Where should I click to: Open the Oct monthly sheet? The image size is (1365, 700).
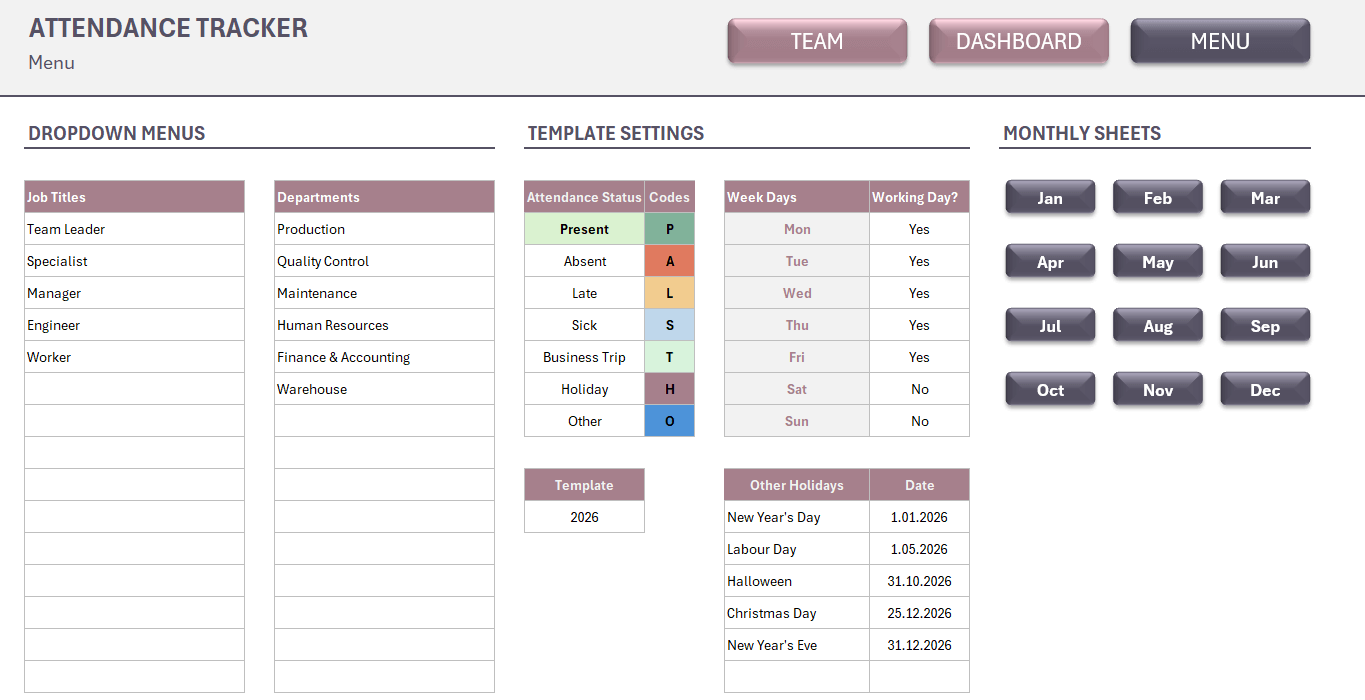point(1050,389)
